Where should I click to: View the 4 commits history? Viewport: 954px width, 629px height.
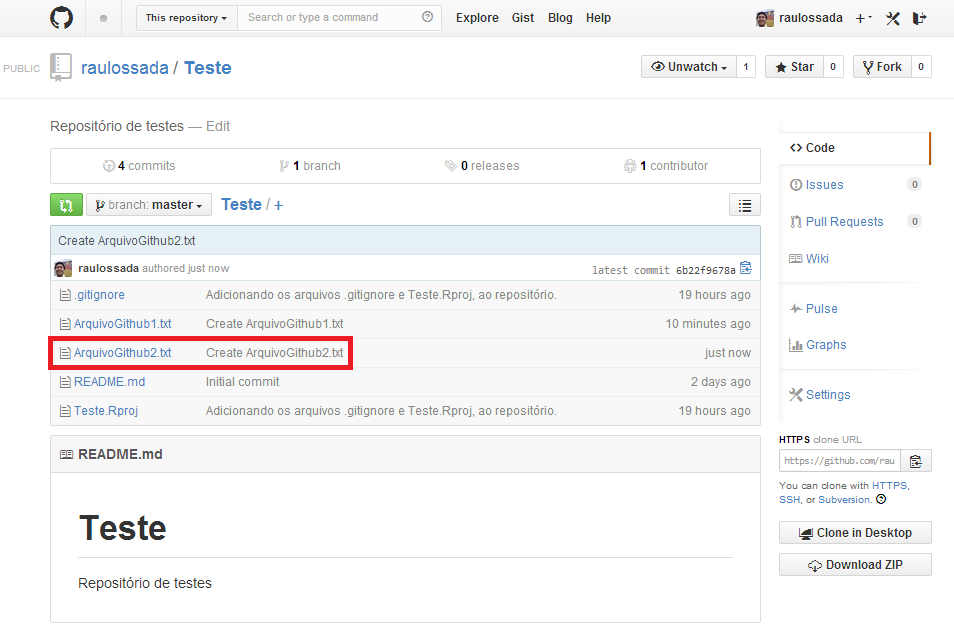139,165
